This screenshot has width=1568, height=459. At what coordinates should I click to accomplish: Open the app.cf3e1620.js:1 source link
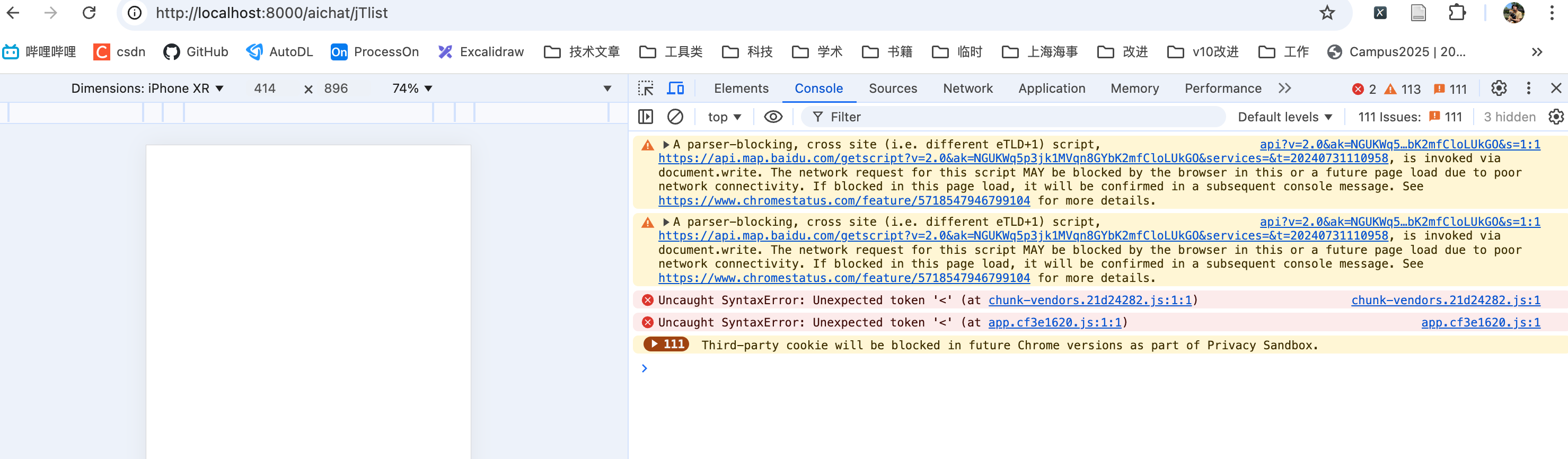click(x=1481, y=323)
